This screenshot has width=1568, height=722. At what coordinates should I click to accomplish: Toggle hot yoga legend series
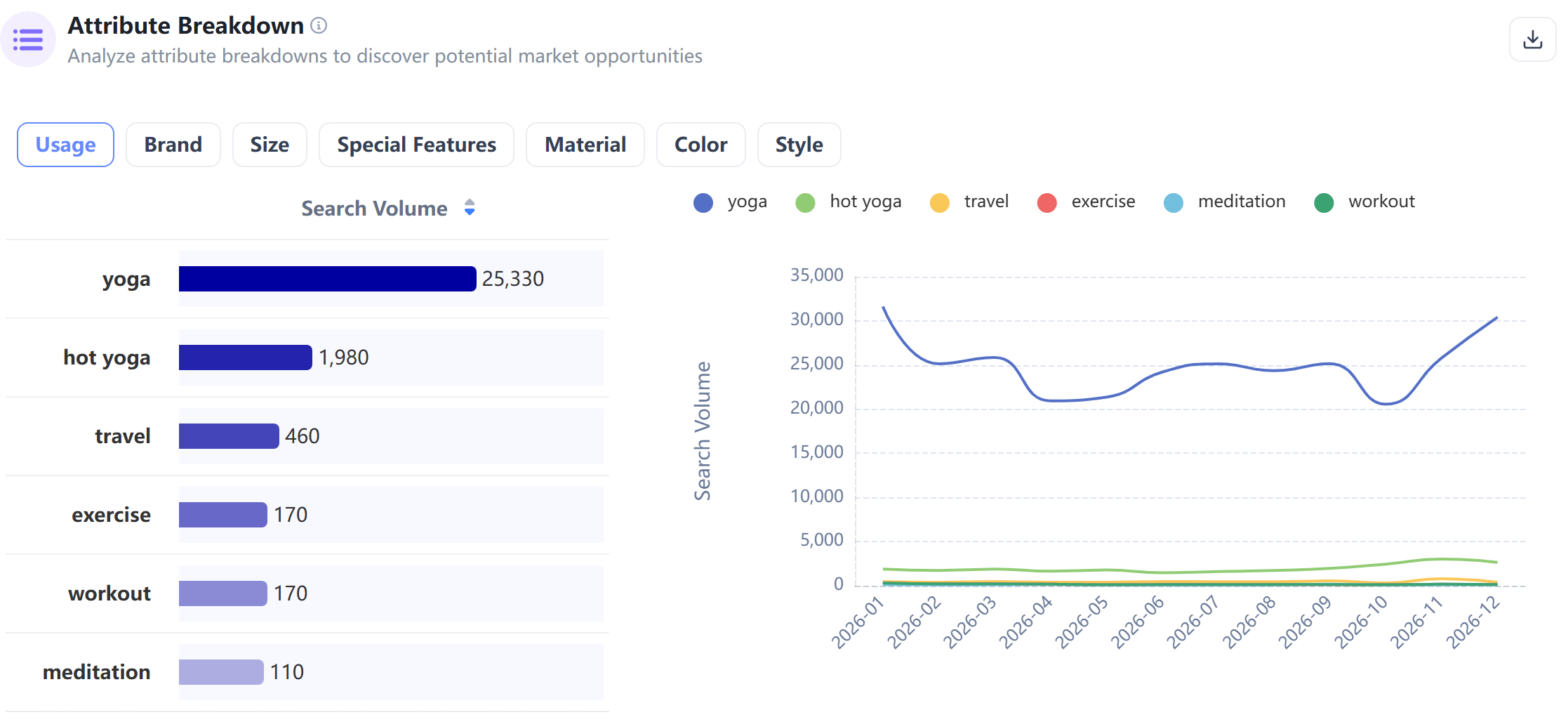pos(849,202)
